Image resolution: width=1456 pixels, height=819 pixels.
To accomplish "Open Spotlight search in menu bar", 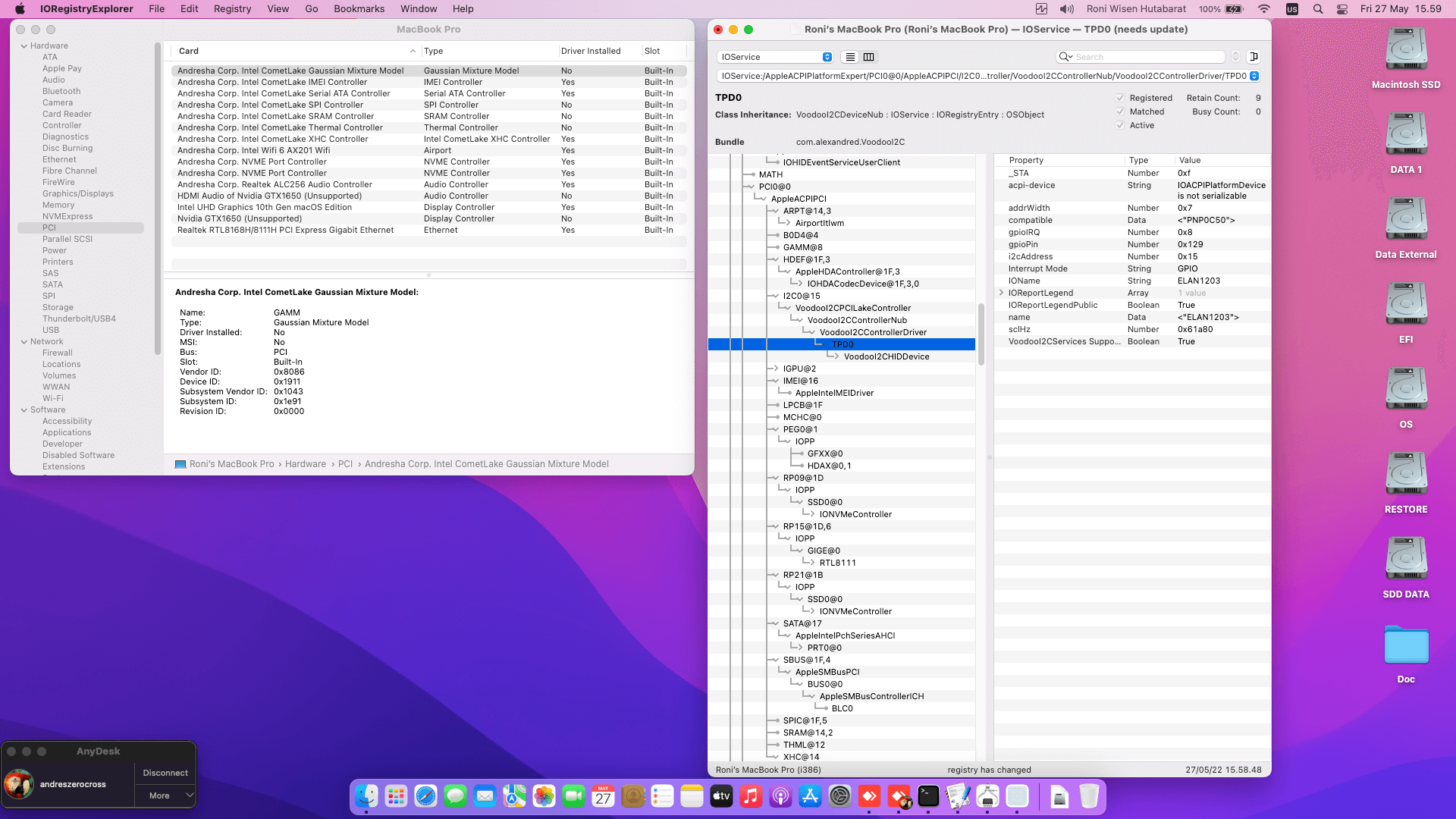I will click(1318, 9).
